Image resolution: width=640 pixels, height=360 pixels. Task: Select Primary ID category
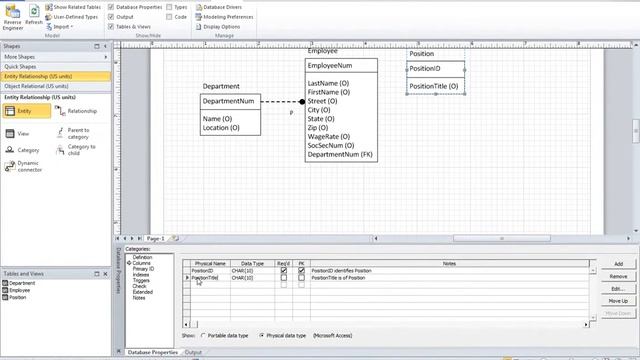coord(143,269)
